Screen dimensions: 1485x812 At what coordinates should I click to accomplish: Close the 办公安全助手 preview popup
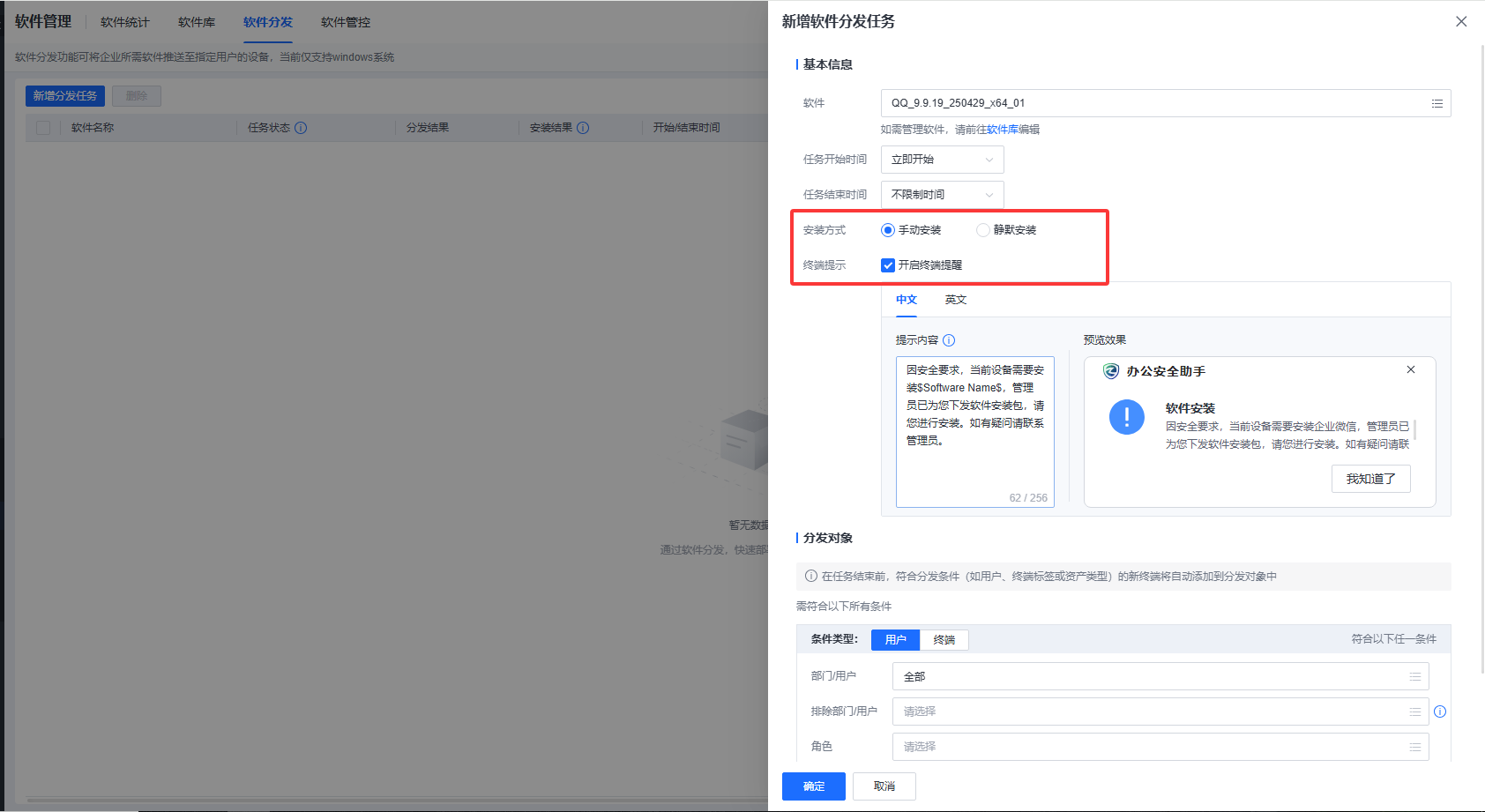click(x=1411, y=369)
